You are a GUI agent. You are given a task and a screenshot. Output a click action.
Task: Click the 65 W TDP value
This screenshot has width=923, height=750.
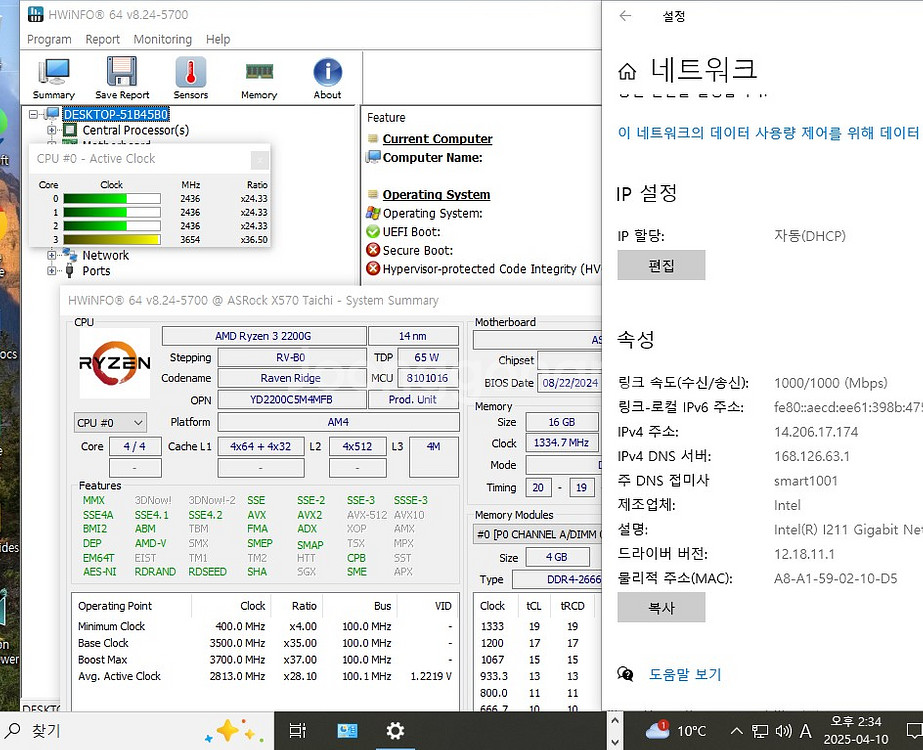coord(427,357)
